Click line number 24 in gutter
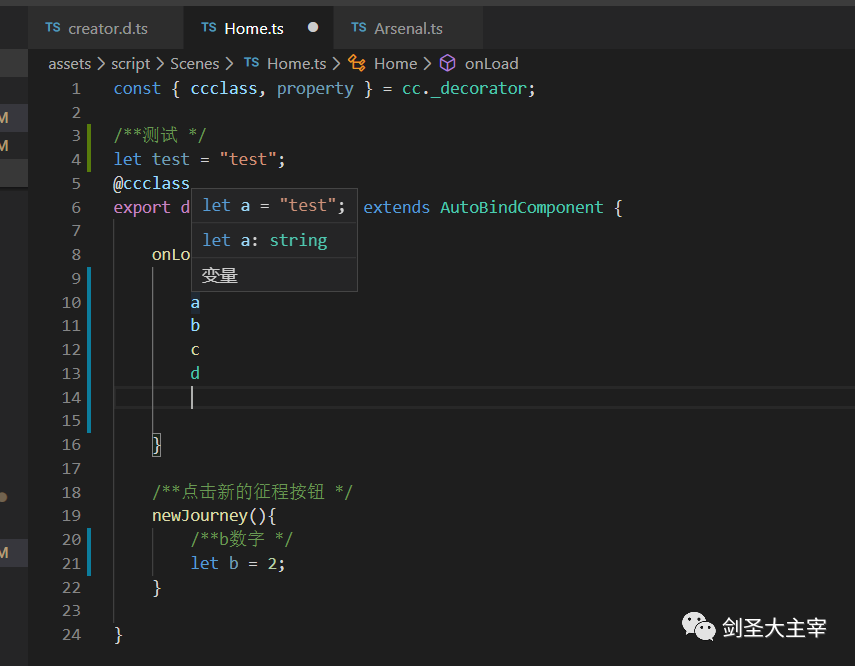855x666 pixels. point(71,635)
